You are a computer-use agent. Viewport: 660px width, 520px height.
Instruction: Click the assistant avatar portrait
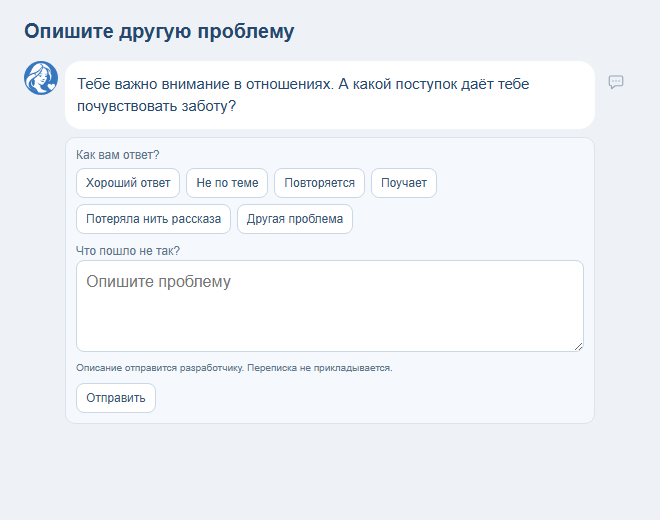[x=41, y=78]
